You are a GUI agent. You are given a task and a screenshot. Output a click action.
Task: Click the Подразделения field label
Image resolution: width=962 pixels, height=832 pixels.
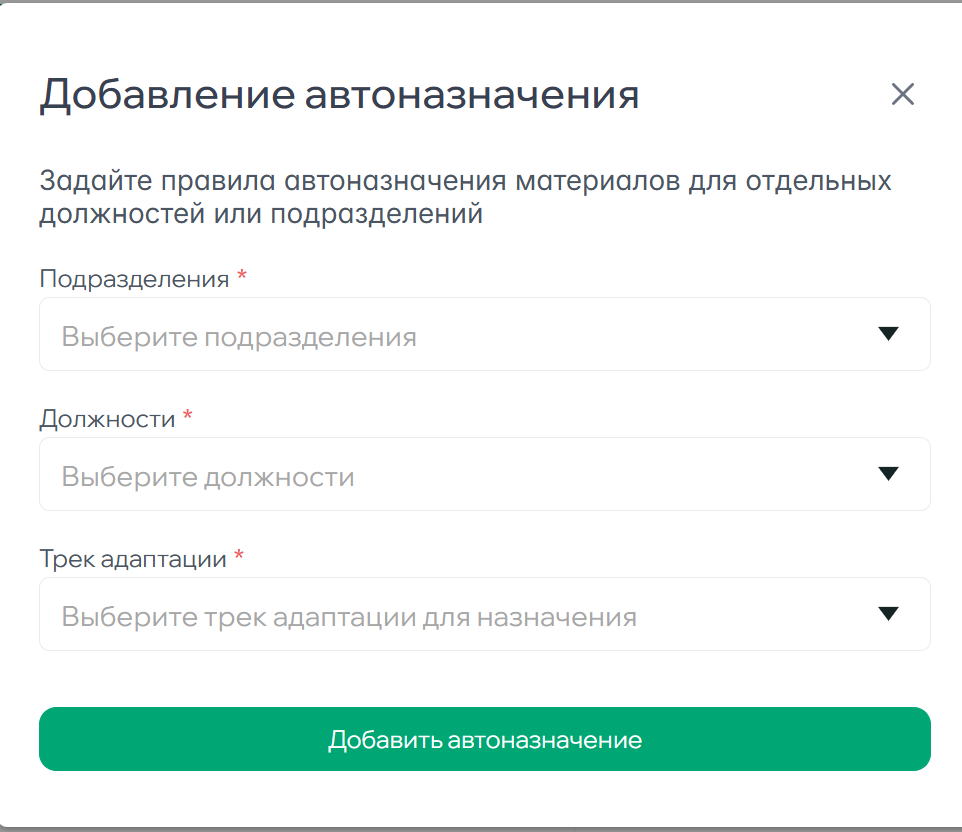(134, 279)
